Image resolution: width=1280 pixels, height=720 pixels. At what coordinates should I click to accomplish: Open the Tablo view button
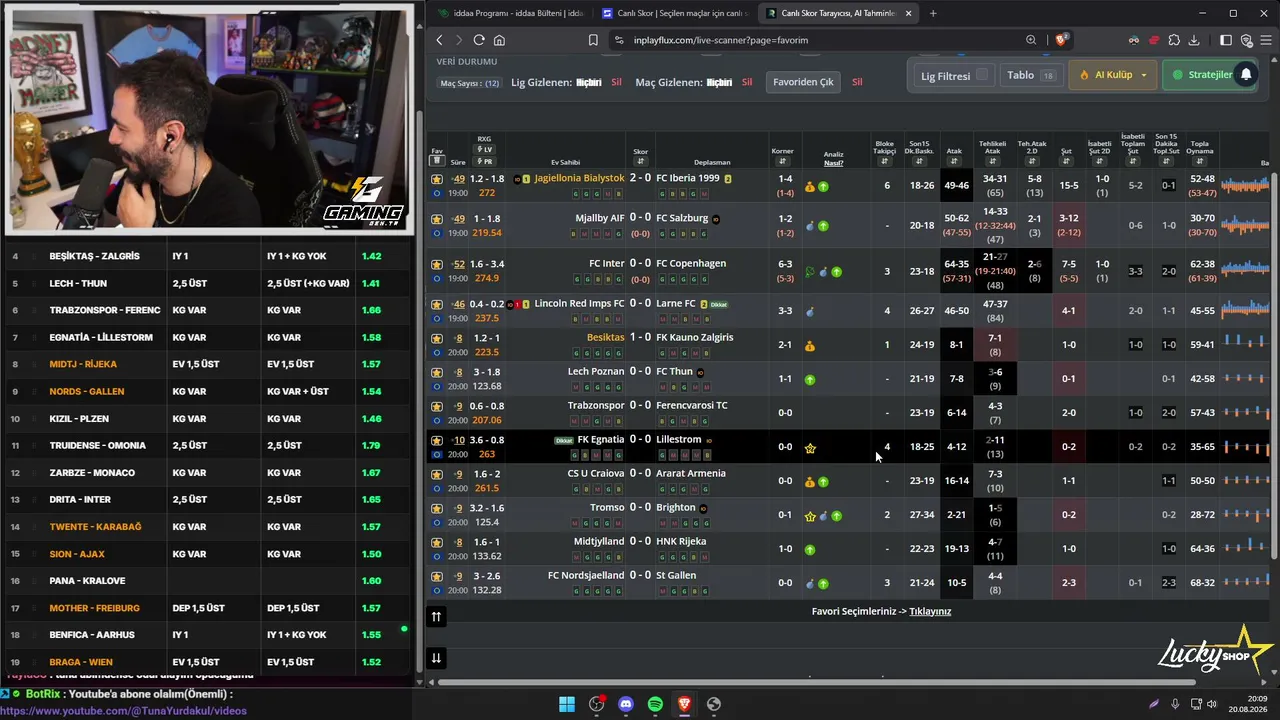tap(1030, 75)
